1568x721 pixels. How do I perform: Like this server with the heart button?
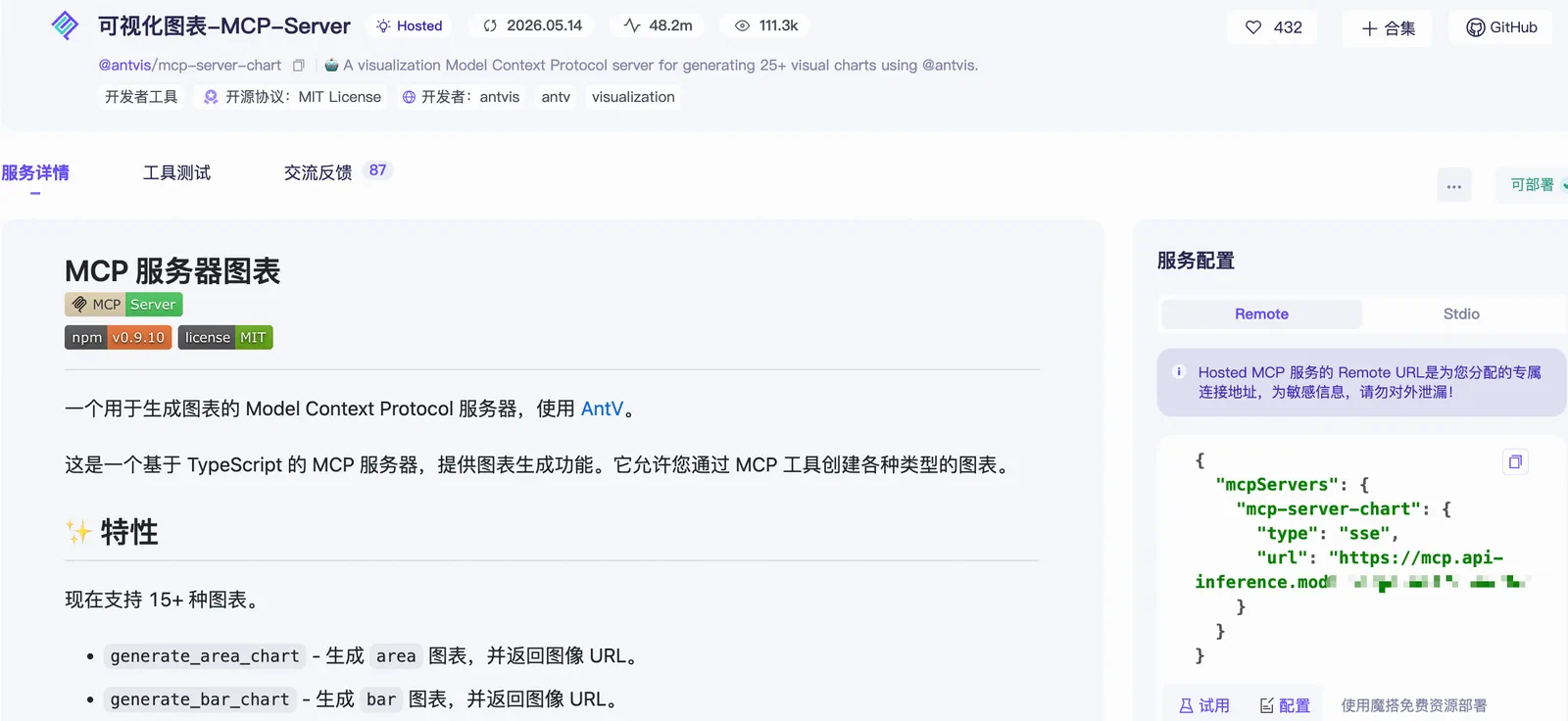[x=1272, y=27]
